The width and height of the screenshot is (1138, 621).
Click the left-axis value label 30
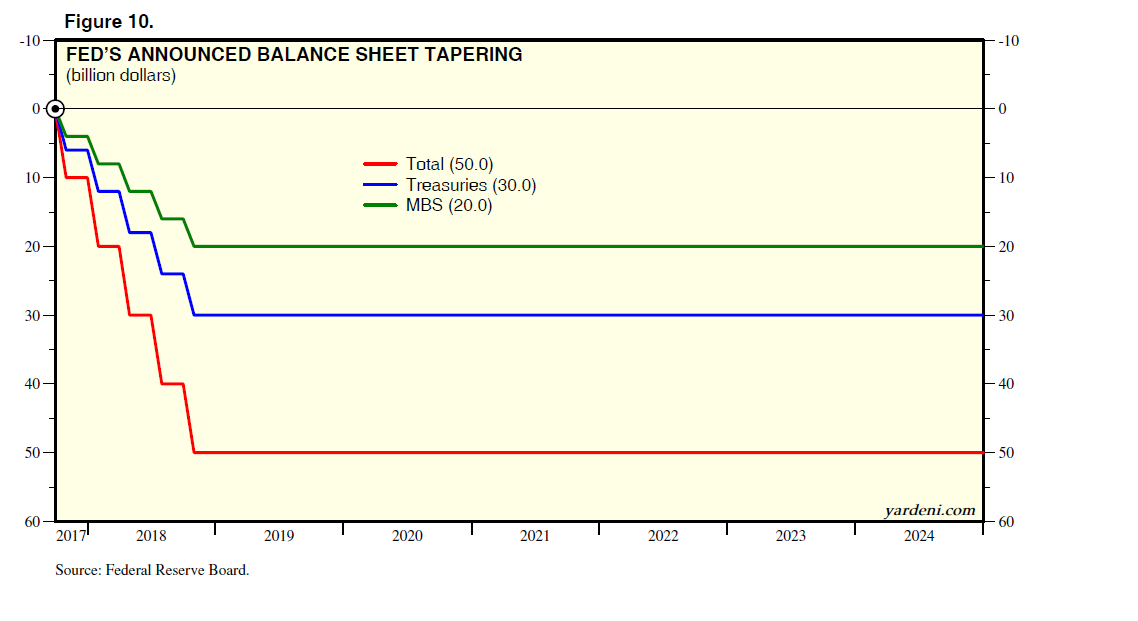point(34,315)
